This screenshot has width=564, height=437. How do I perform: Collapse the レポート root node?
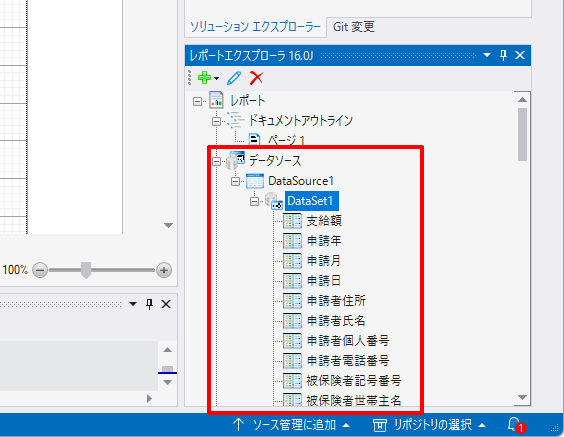[x=197, y=101]
